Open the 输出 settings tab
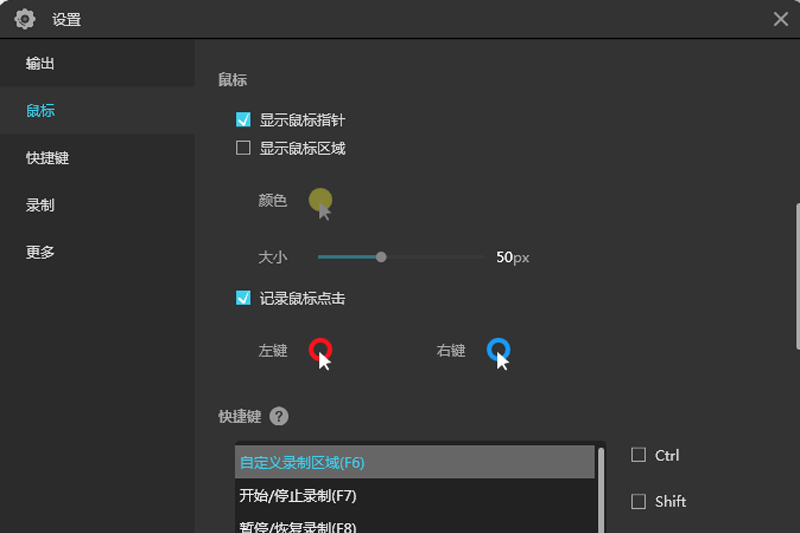This screenshot has width=800, height=533. (40, 64)
